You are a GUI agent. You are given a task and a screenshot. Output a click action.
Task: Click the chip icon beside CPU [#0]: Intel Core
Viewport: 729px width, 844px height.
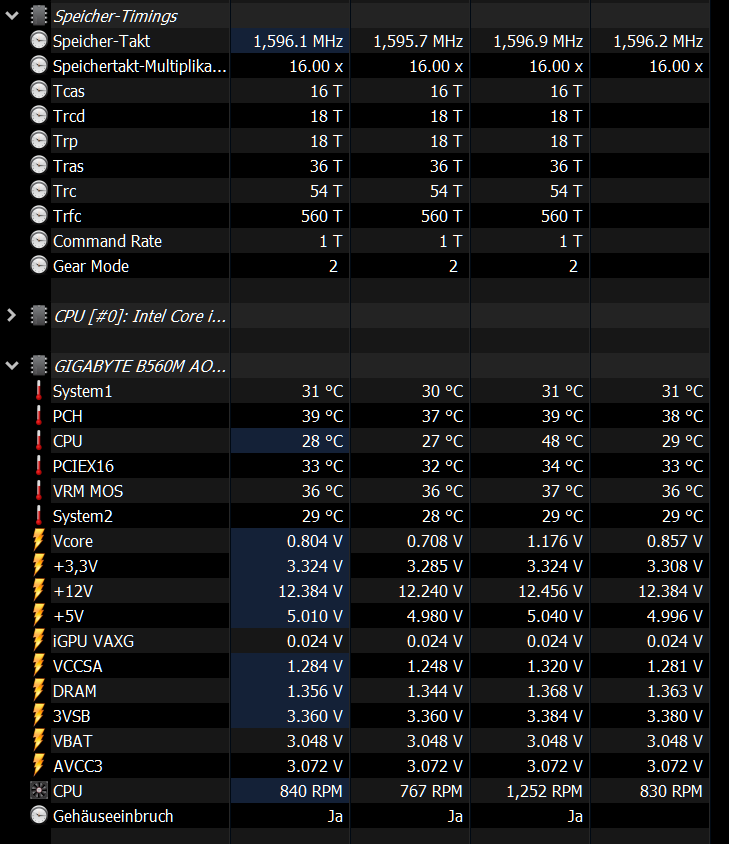point(39,316)
